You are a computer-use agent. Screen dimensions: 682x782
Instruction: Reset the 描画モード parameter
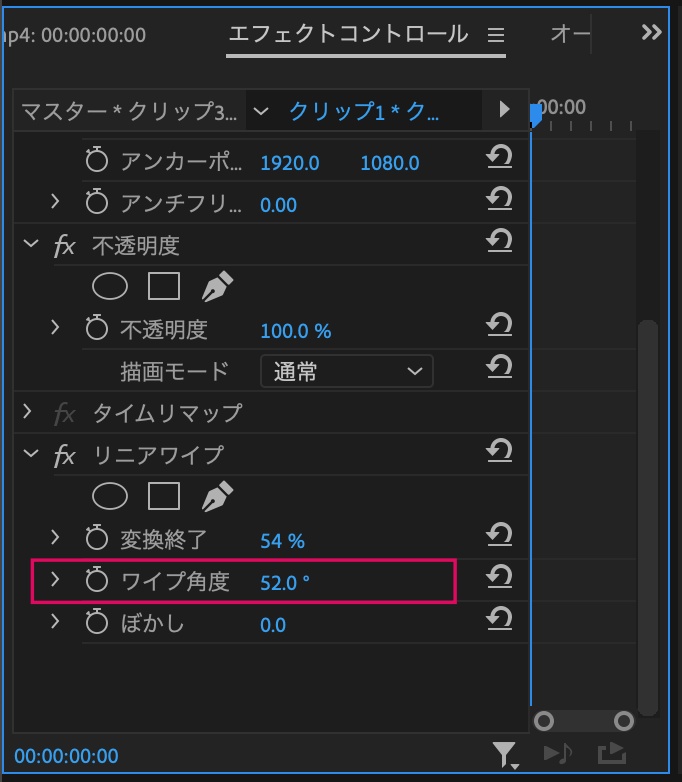click(499, 367)
